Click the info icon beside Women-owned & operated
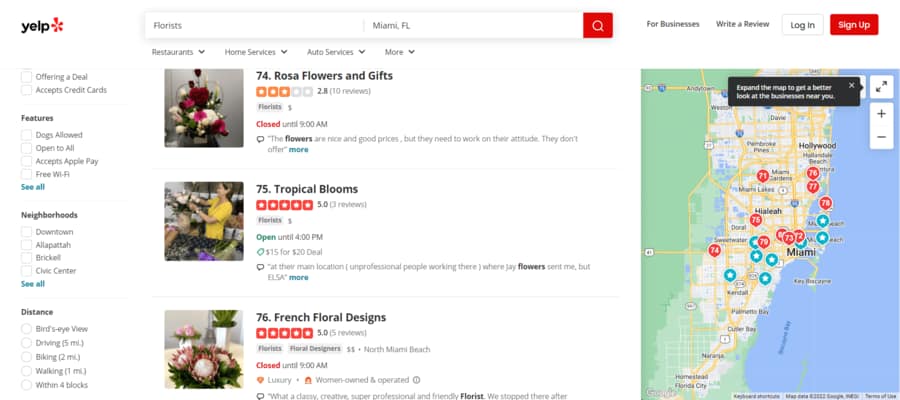The height and width of the screenshot is (400, 900). (416, 380)
